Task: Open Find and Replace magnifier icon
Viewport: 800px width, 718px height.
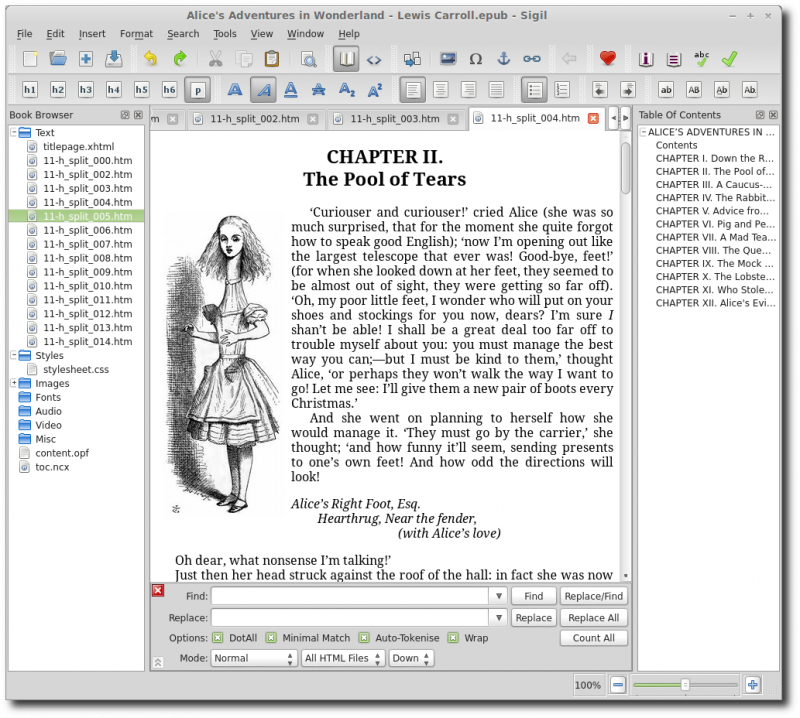Action: (309, 59)
